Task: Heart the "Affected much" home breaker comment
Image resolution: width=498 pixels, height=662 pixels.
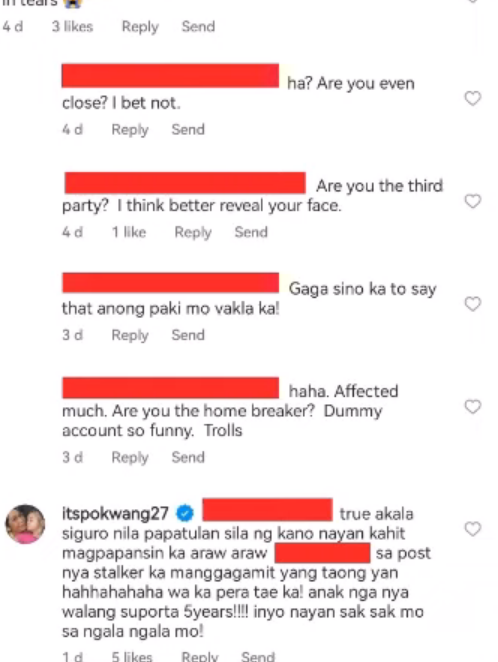Action: [473, 407]
